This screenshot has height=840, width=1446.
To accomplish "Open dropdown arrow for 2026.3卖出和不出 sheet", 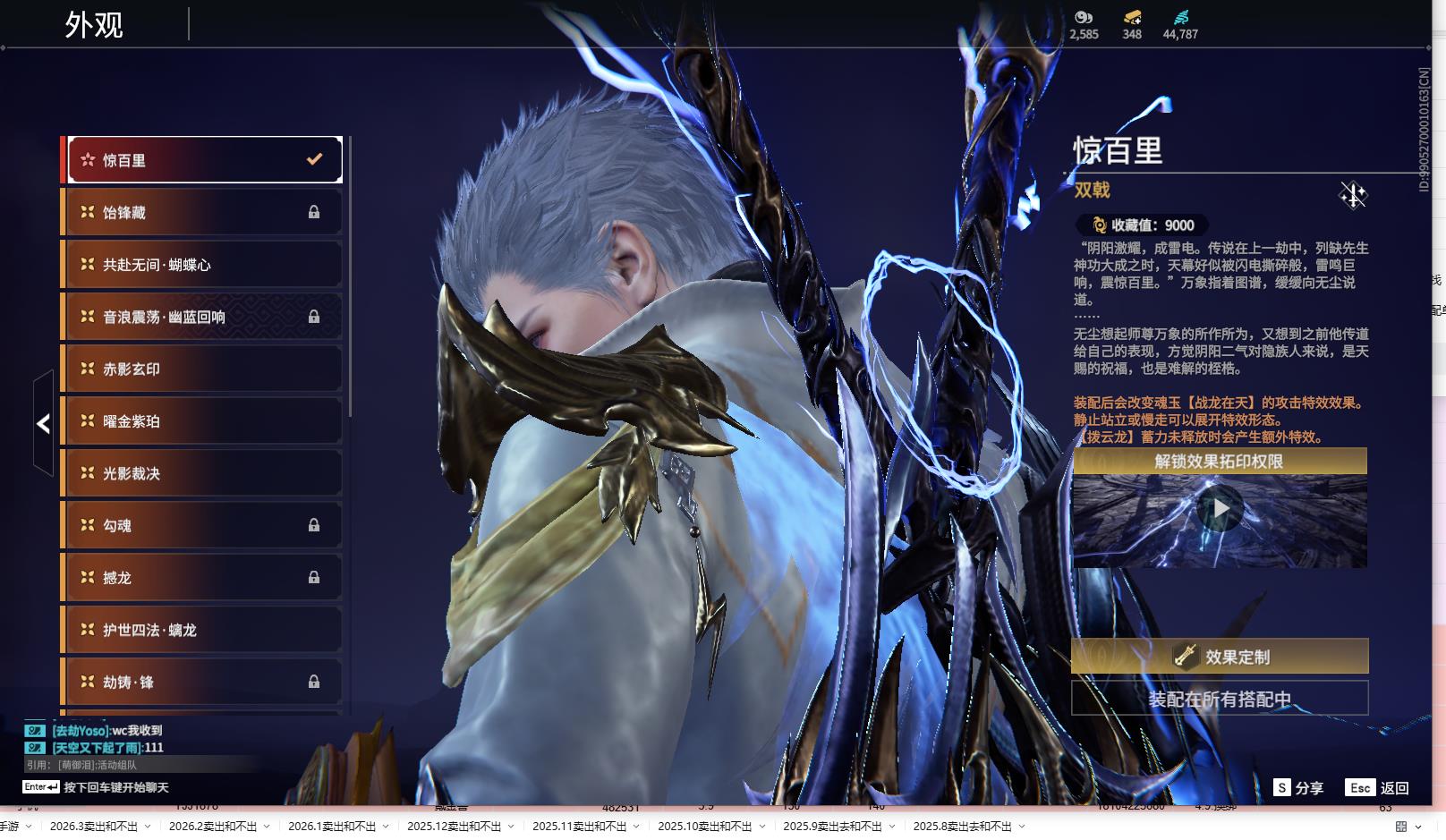I will [x=148, y=827].
